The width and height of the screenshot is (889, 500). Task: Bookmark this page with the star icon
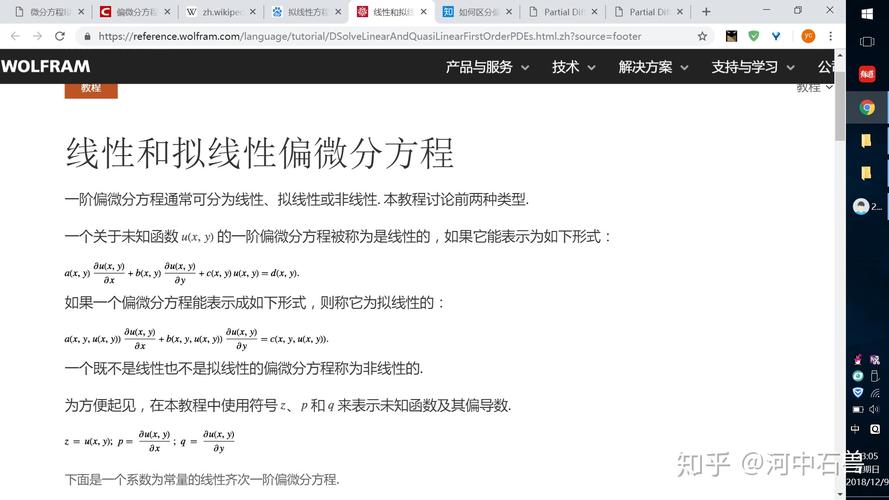coord(702,36)
